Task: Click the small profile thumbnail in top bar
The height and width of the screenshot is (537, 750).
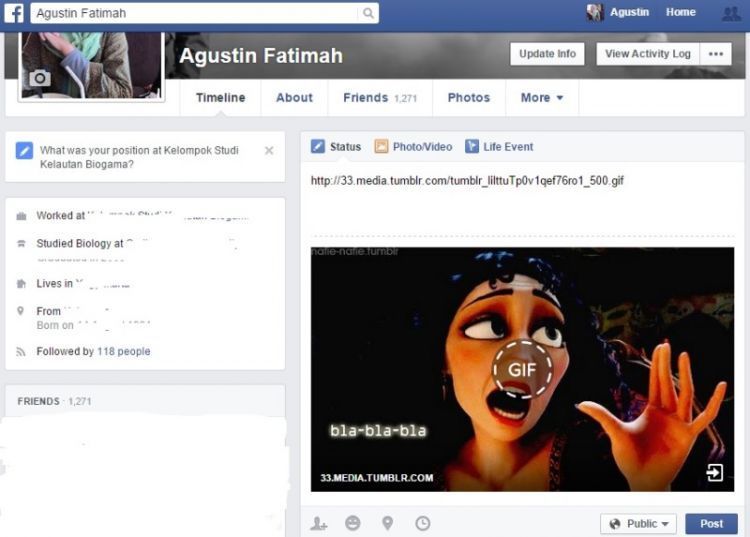Action: pos(595,12)
